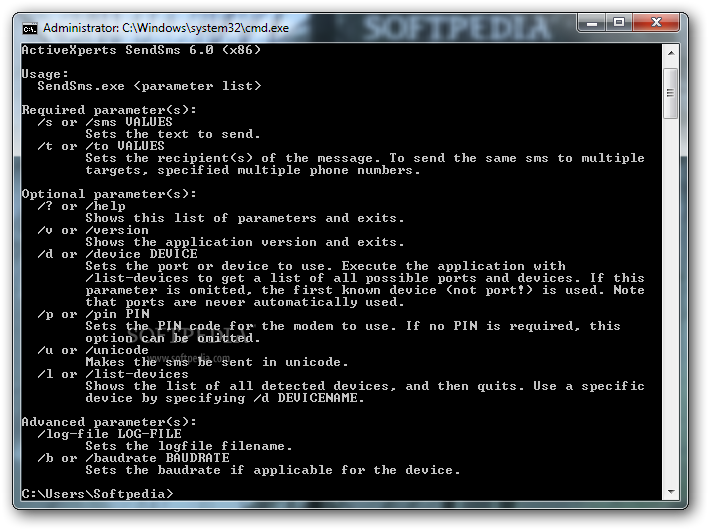Click the C:\Users\Softpedia> prompt
Viewport: 709px width, 530px height.
[97, 494]
